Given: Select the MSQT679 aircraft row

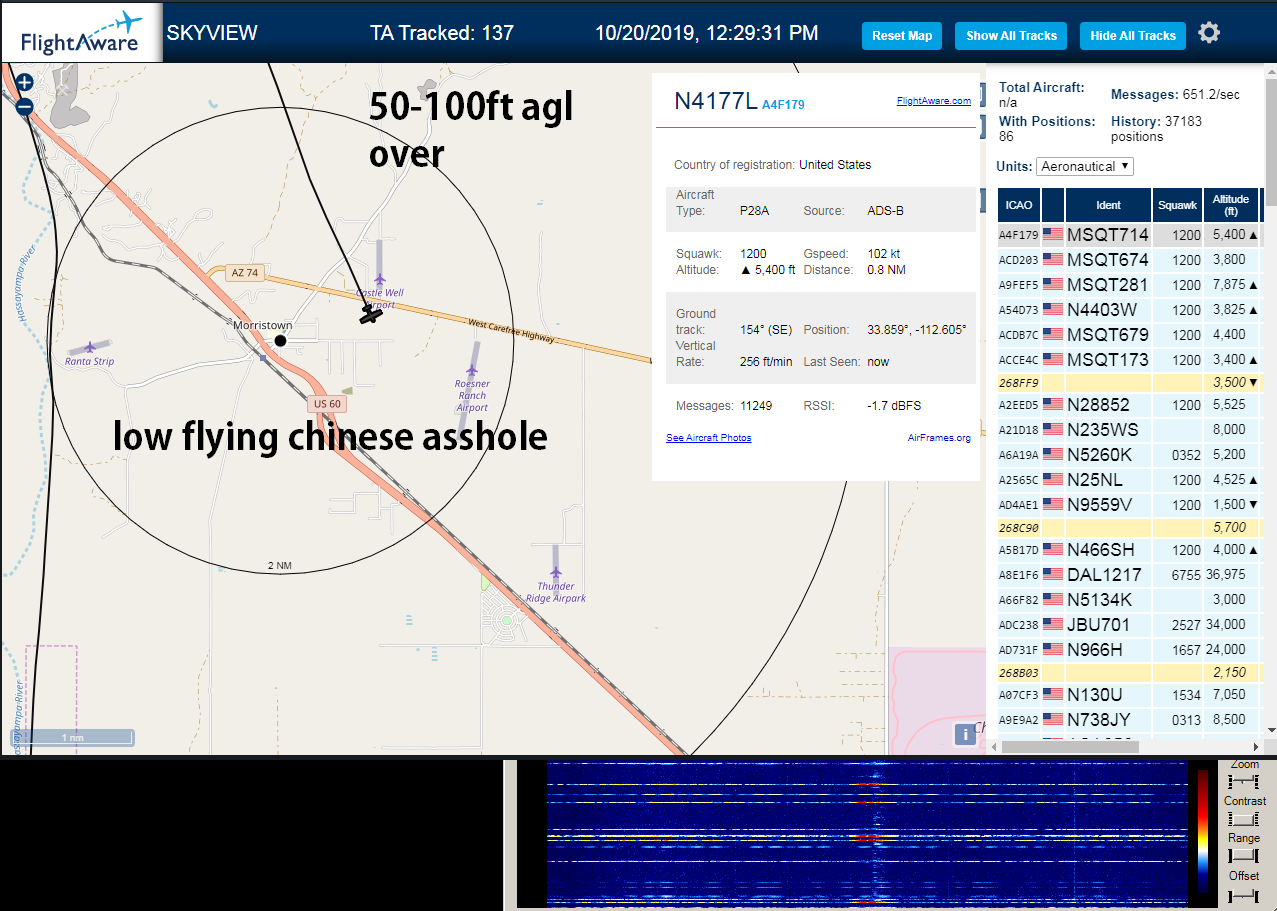Looking at the screenshot, I should (1129, 335).
